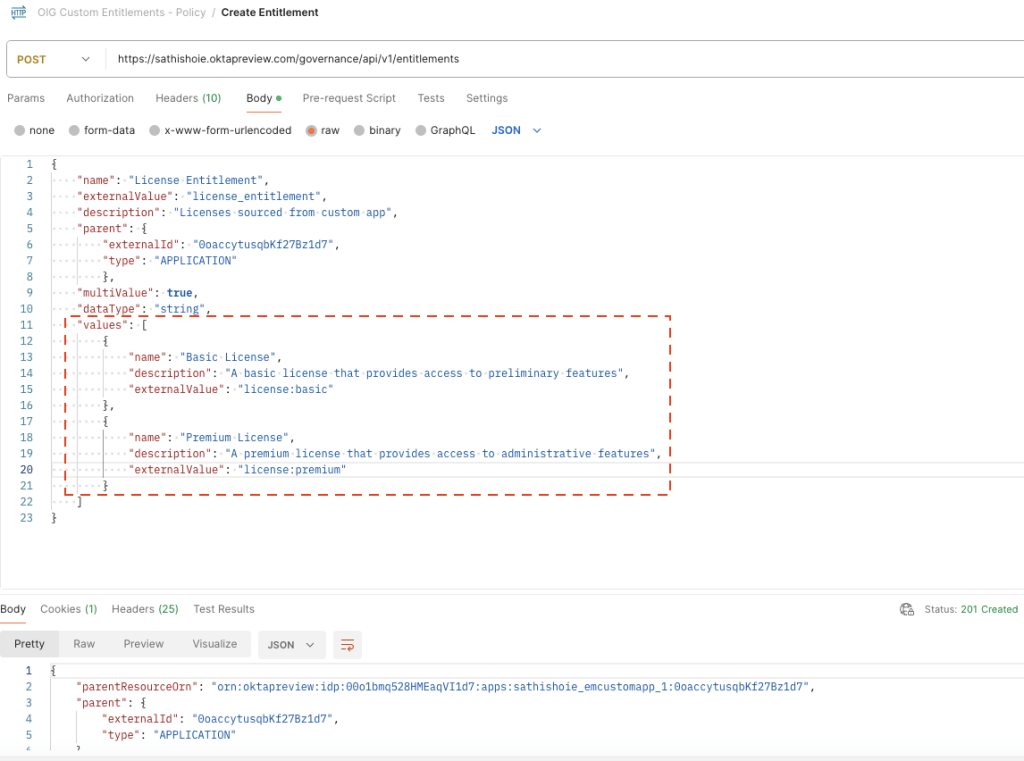The image size is (1024, 761).
Task: Click the premium license description line
Action: point(394,454)
